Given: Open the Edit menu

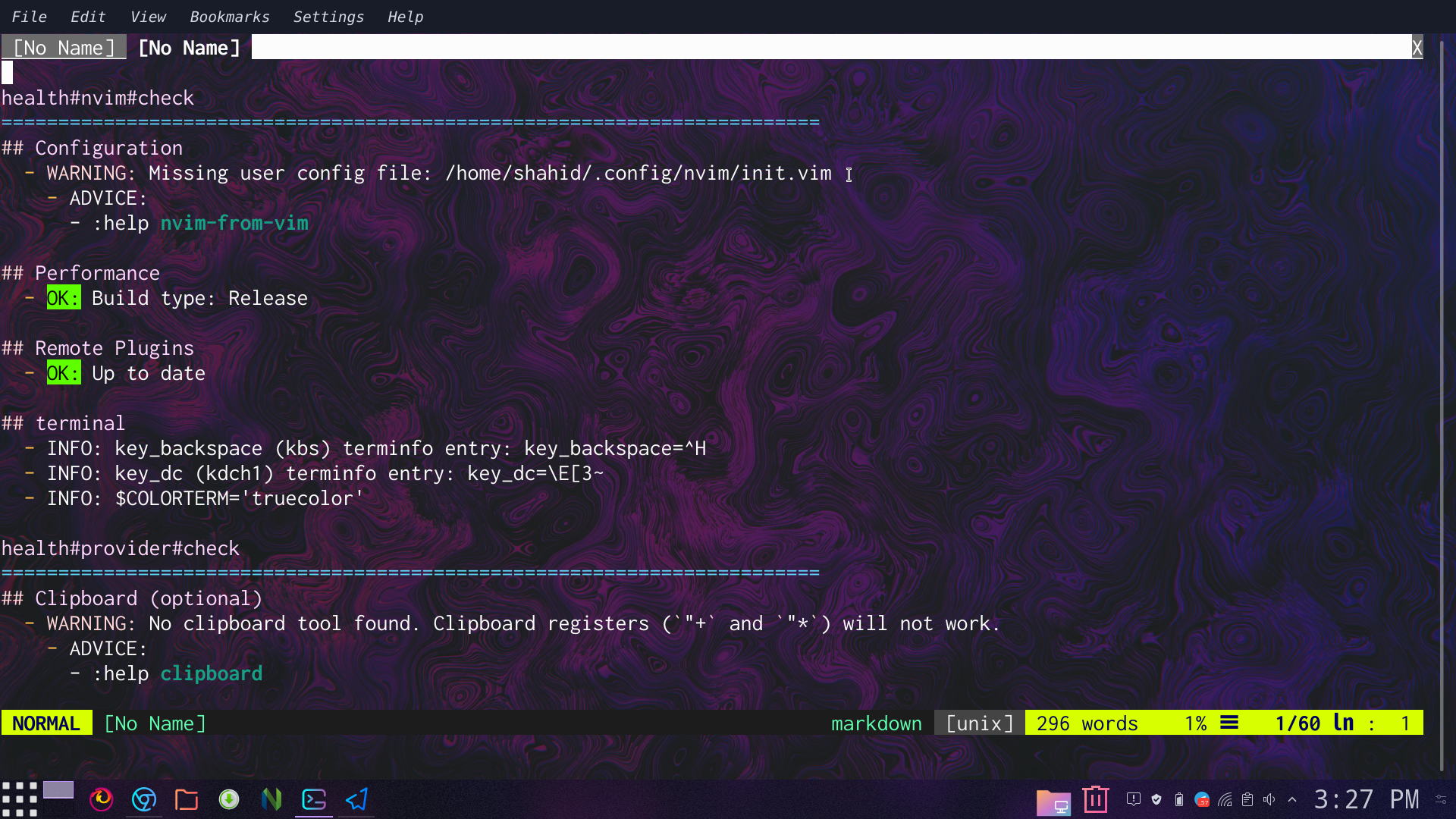Looking at the screenshot, I should click(88, 17).
